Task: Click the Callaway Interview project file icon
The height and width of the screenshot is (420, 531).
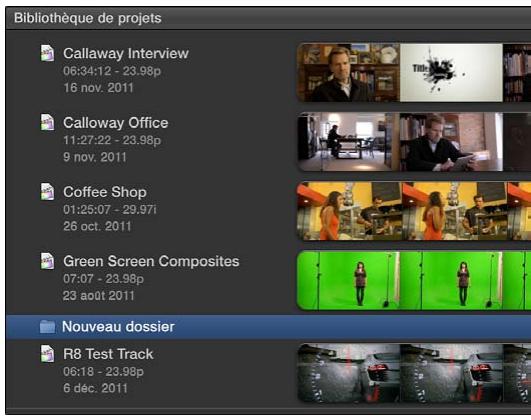Action: 47,53
